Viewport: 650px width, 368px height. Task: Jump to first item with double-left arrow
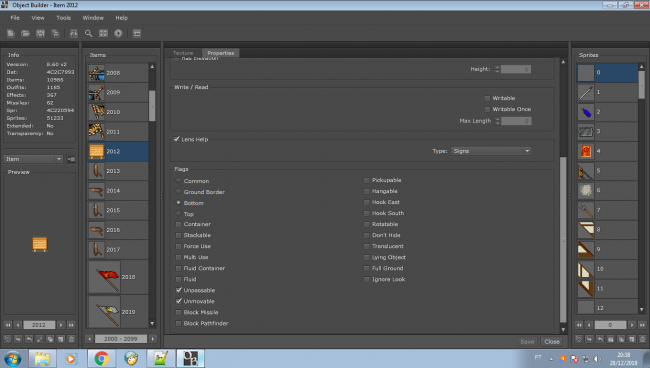8,325
